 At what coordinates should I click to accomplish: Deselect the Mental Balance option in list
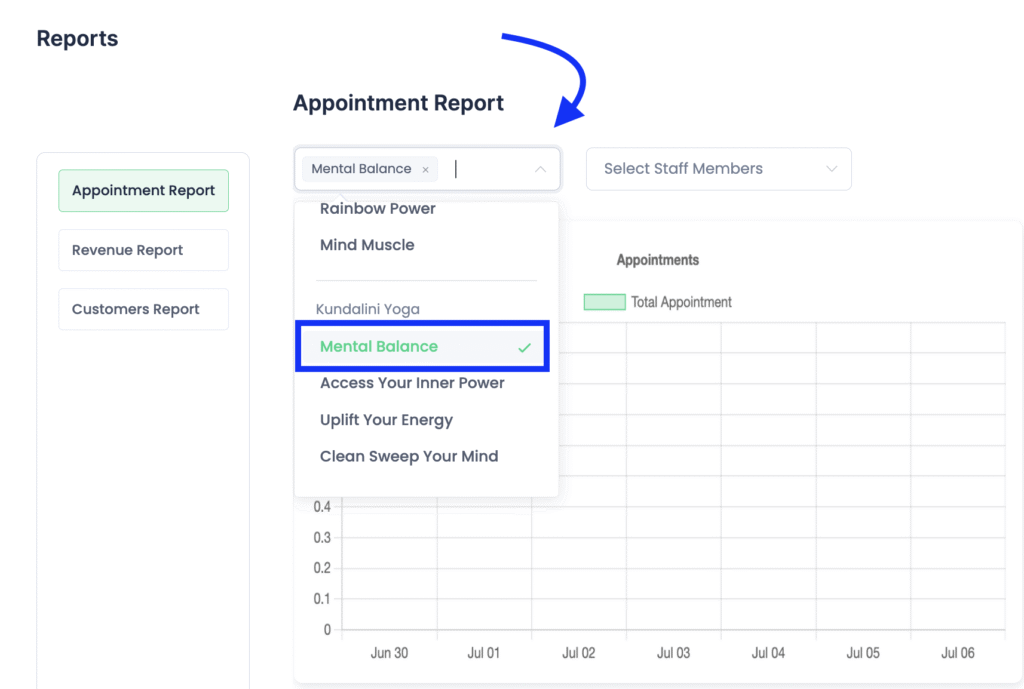coord(380,347)
